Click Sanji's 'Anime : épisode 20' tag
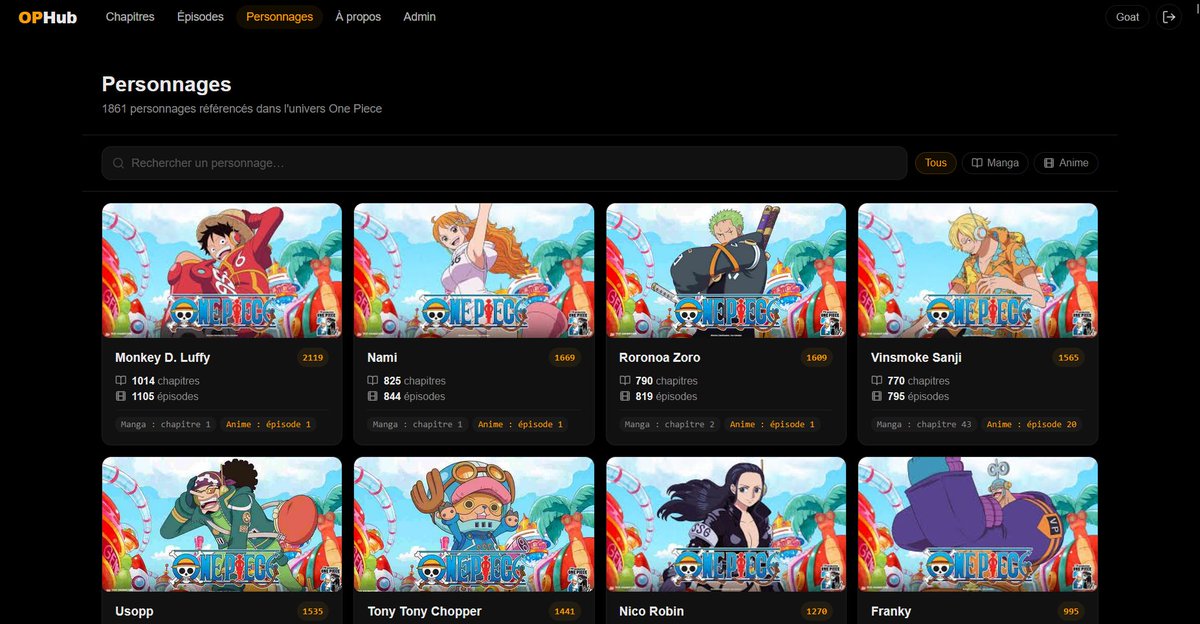 pos(1033,424)
